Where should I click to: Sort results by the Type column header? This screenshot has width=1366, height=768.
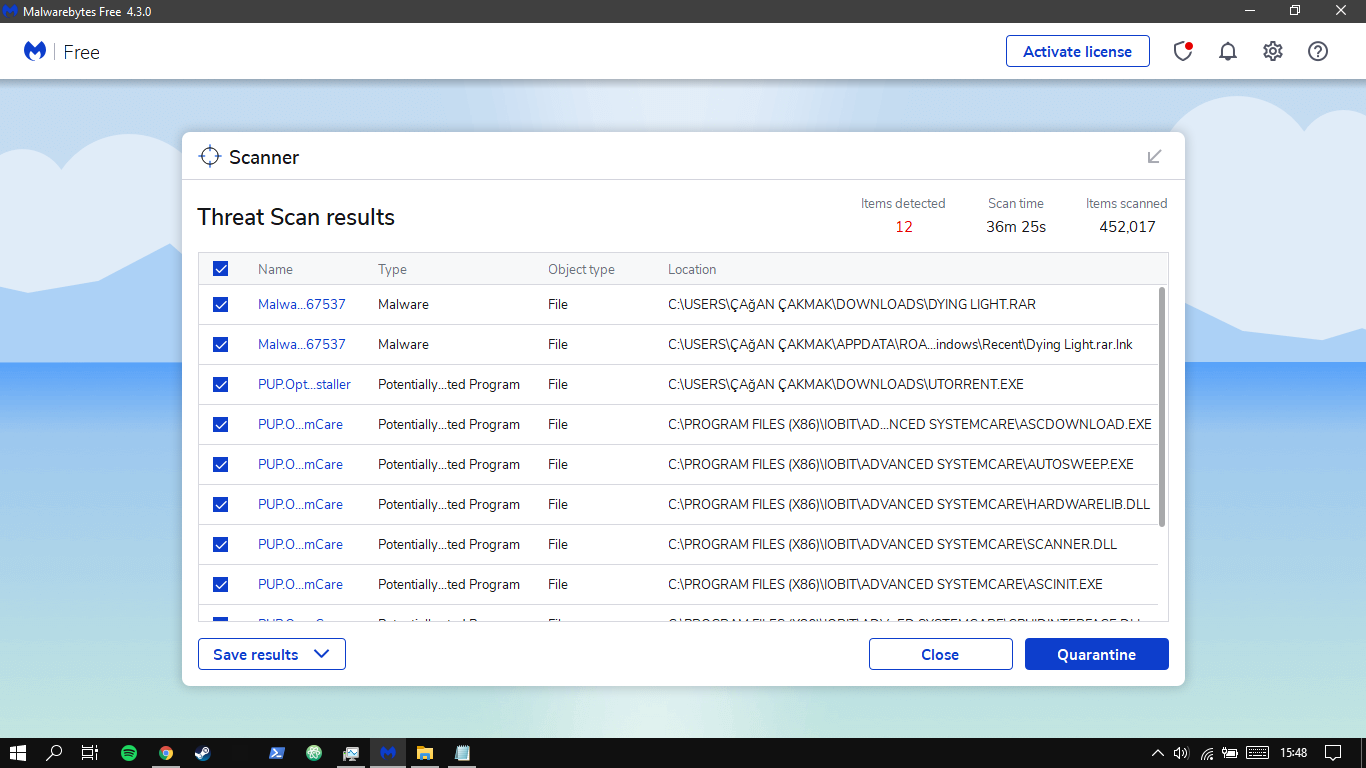[x=392, y=269]
